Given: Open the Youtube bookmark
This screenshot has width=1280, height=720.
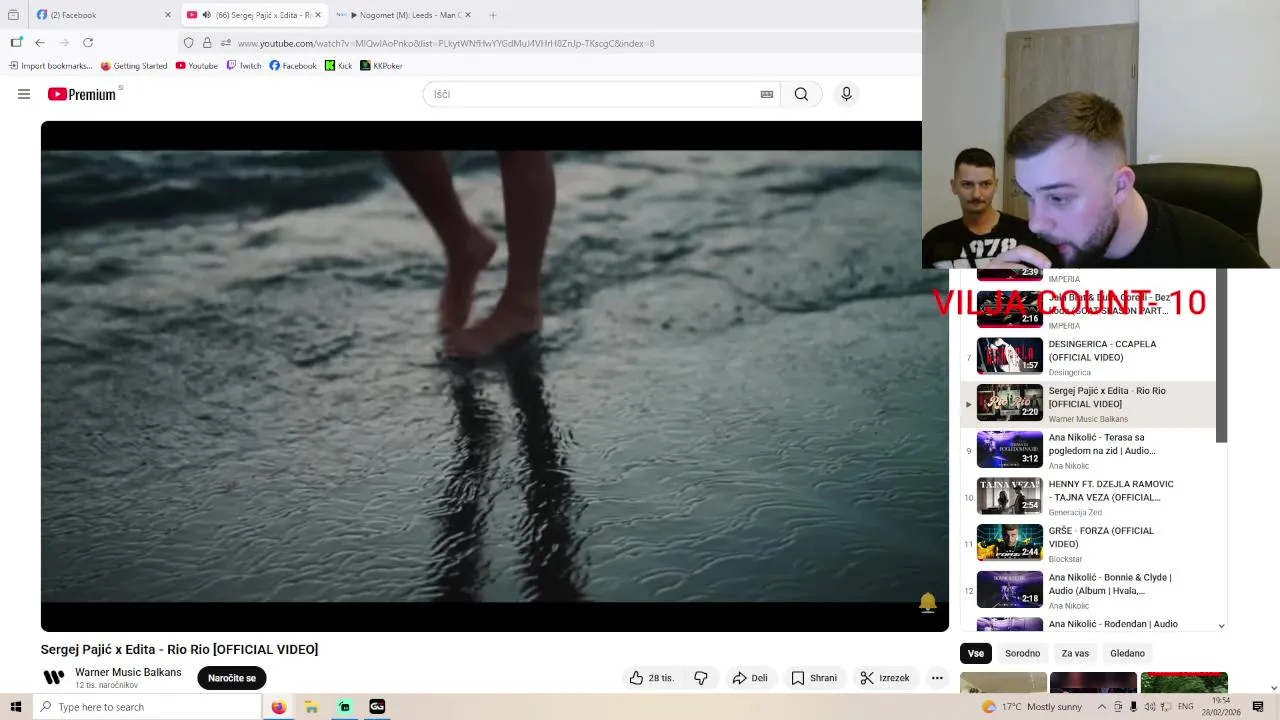Looking at the screenshot, I should [x=196, y=66].
